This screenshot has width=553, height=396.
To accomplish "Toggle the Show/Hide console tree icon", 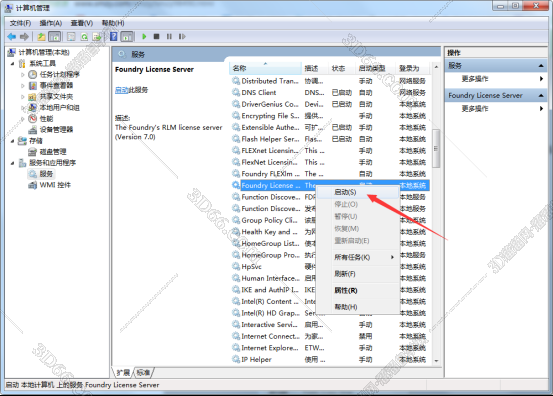I will point(54,36).
